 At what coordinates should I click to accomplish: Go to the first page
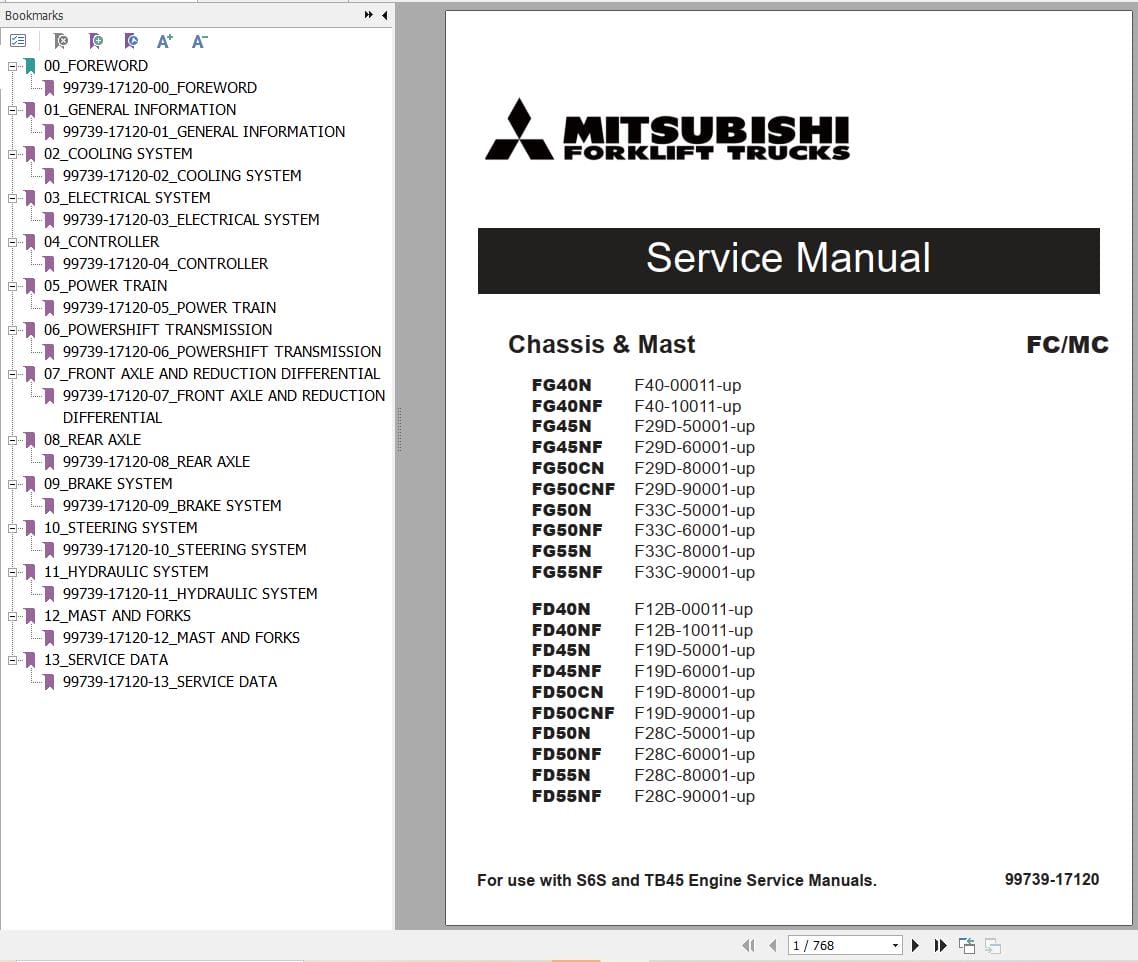coord(748,945)
